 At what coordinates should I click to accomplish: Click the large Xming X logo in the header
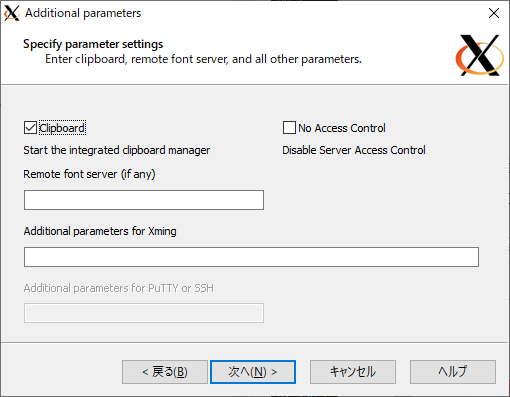pyautogui.click(x=480, y=55)
